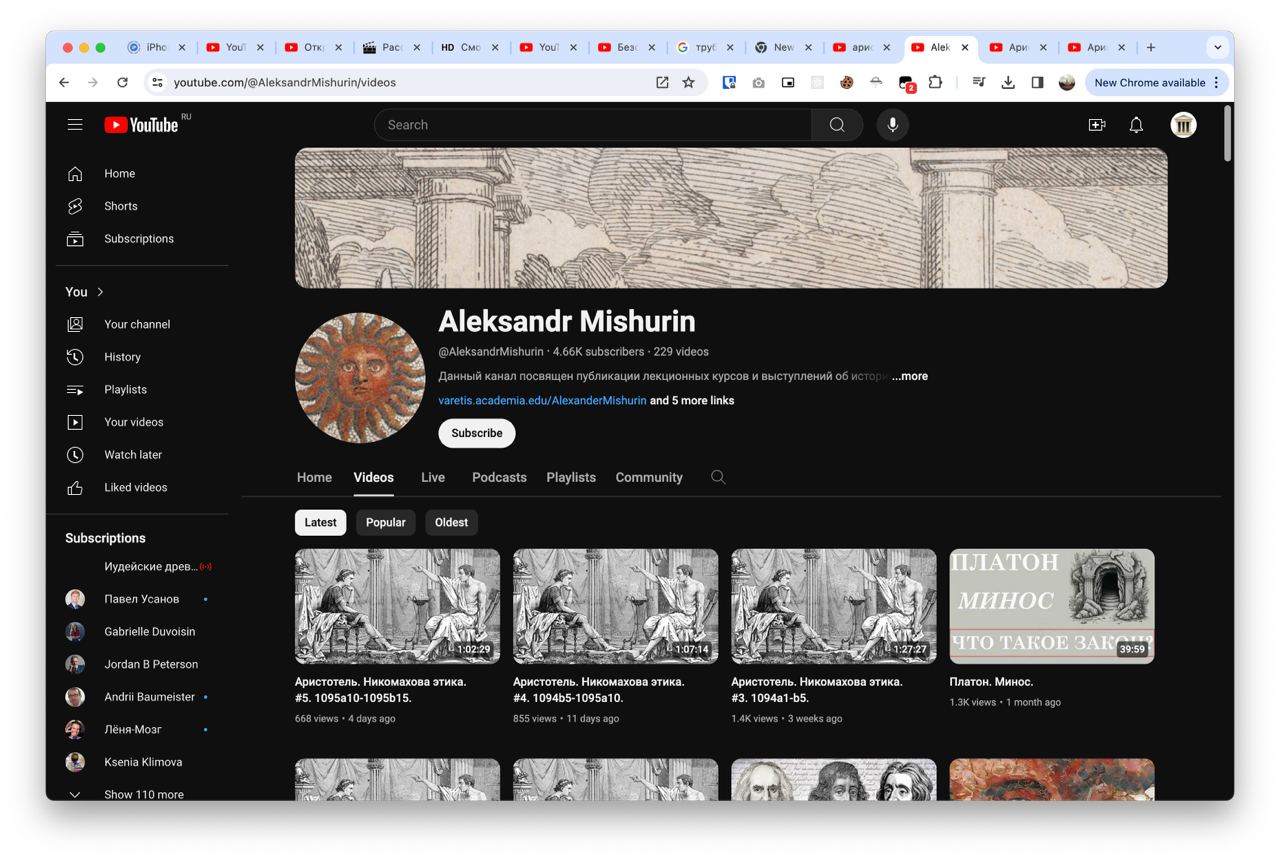Click New Chrome available update button

[x=1156, y=83]
